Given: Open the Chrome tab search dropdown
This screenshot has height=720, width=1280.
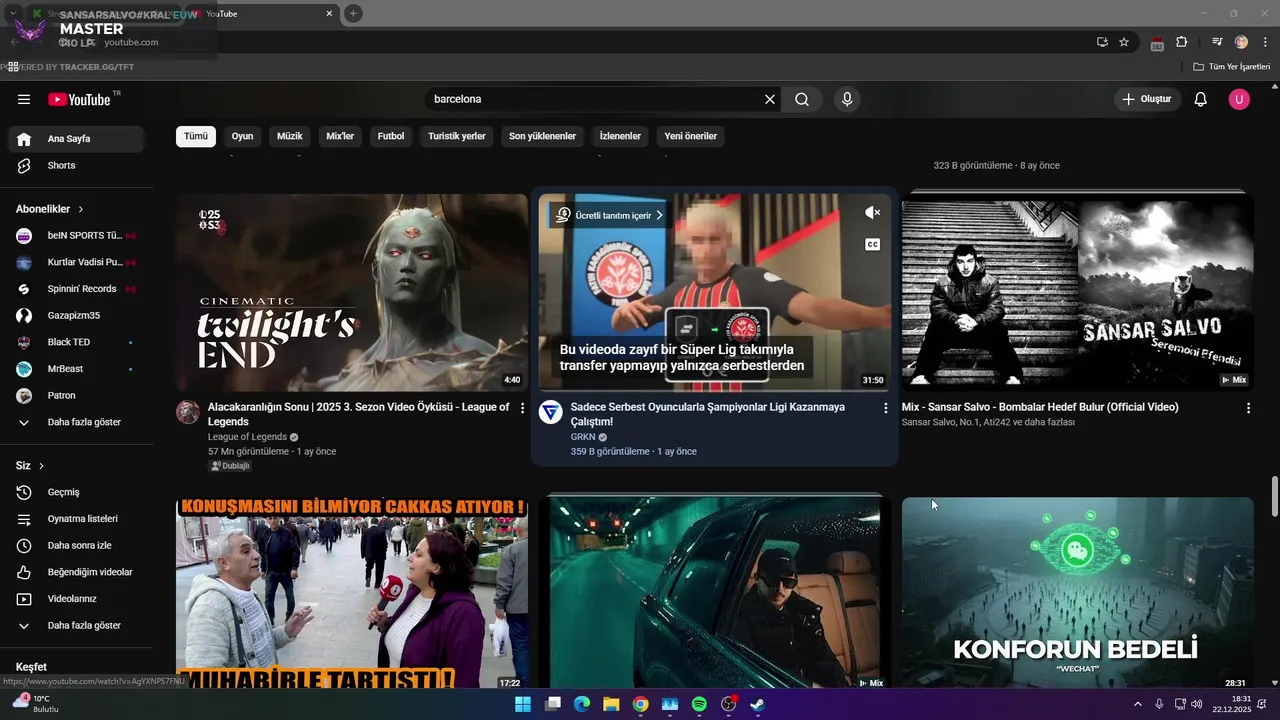Looking at the screenshot, I should [14, 14].
